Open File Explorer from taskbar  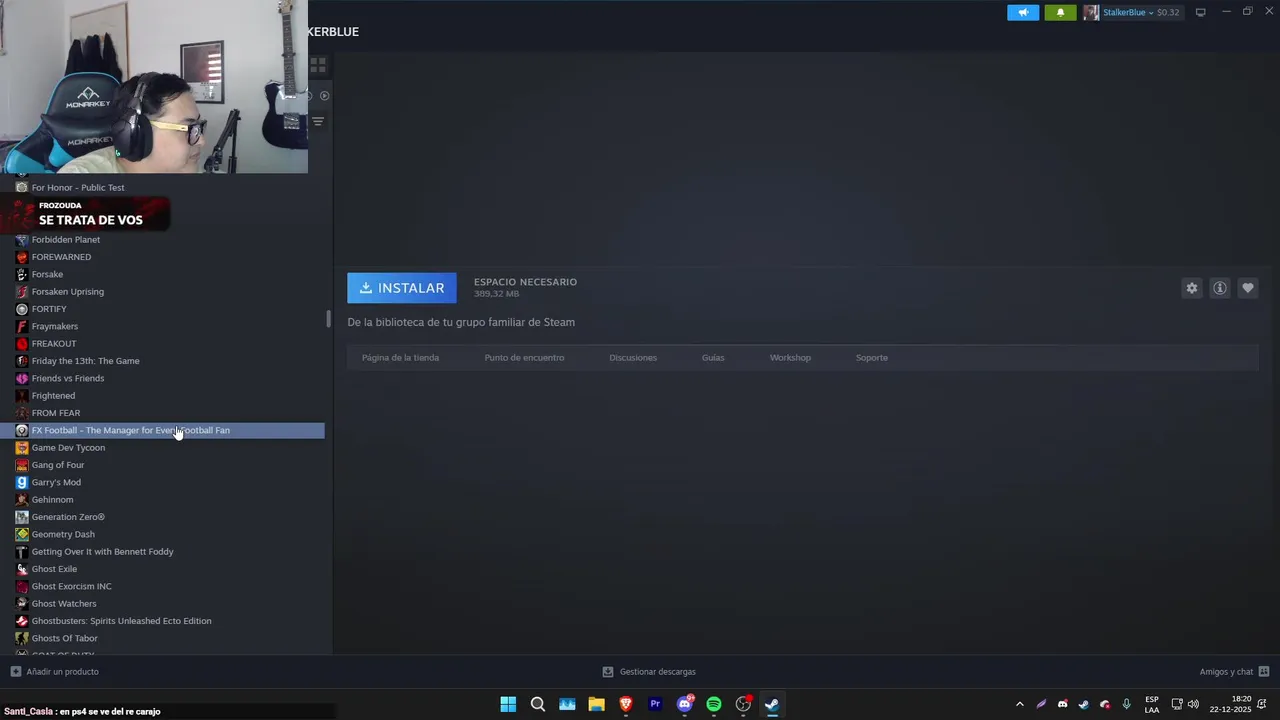pos(596,704)
